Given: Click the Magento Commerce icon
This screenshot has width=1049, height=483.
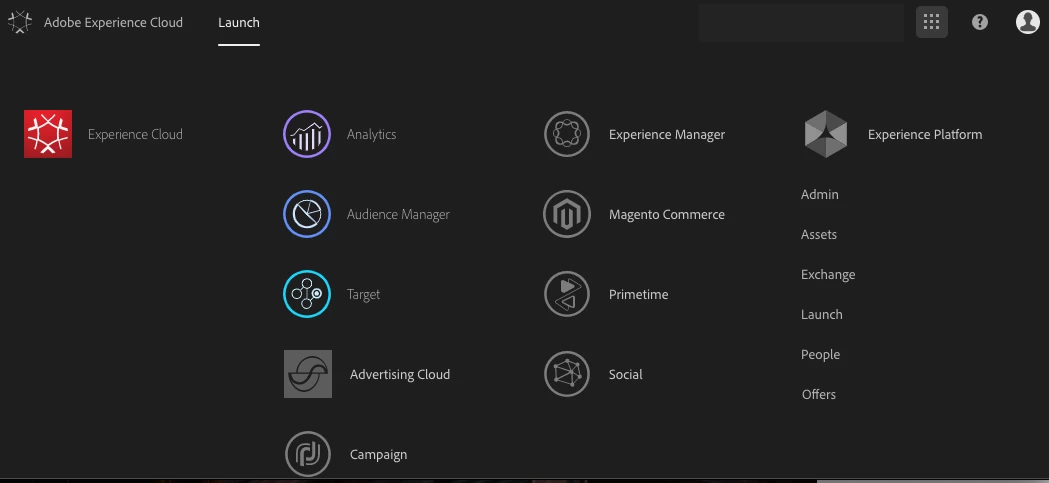Looking at the screenshot, I should pyautogui.click(x=567, y=214).
